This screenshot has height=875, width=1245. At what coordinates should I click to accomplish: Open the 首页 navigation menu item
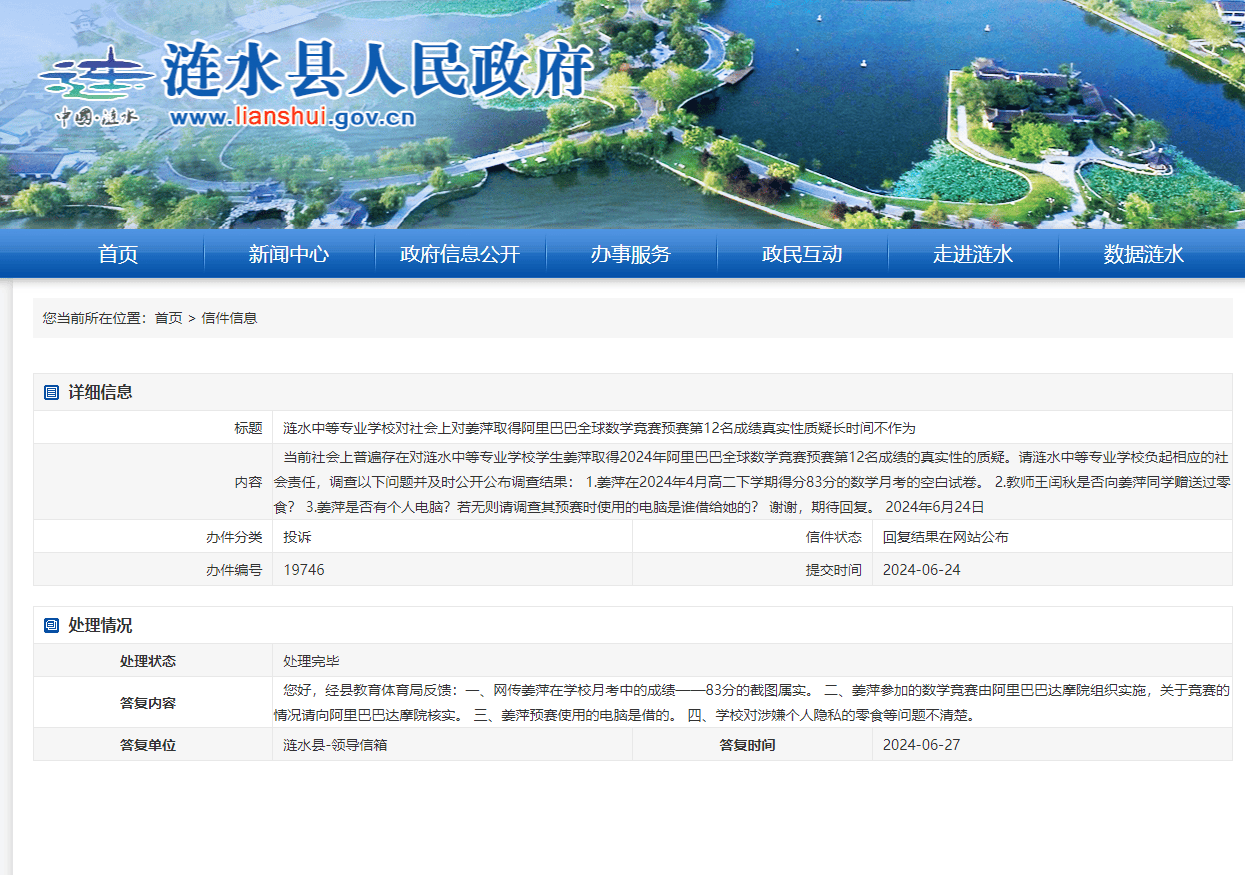118,254
